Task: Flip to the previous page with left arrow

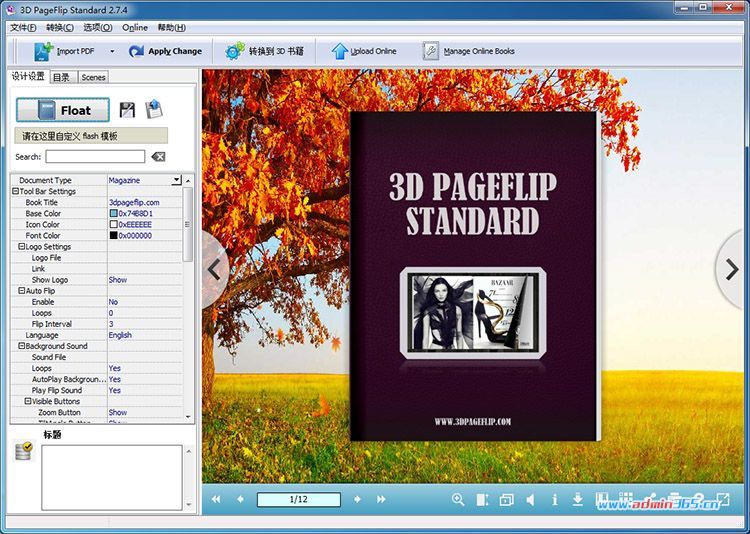Action: pos(214,269)
